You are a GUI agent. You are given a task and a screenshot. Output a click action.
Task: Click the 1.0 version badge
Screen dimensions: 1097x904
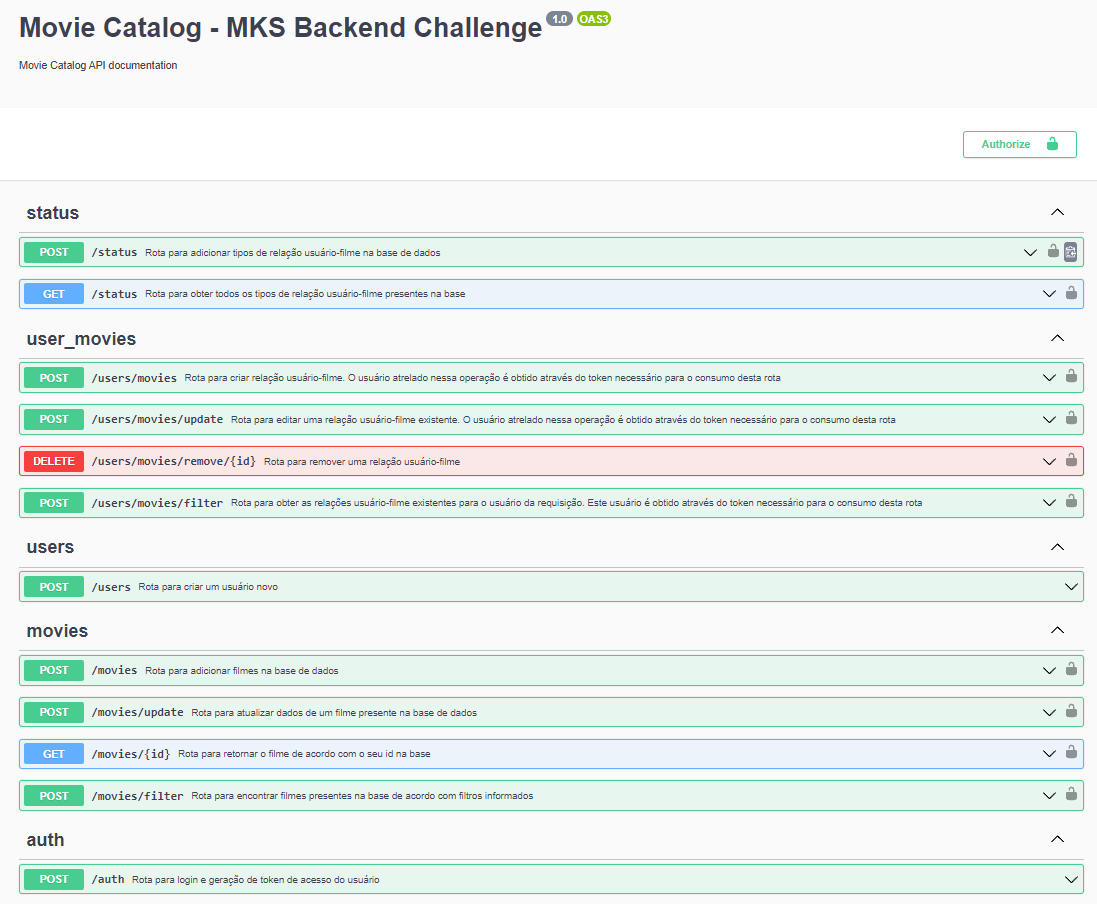click(558, 17)
